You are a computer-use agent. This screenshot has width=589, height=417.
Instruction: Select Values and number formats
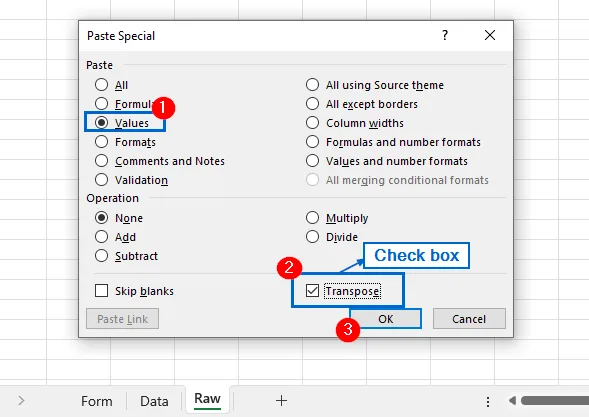313,161
